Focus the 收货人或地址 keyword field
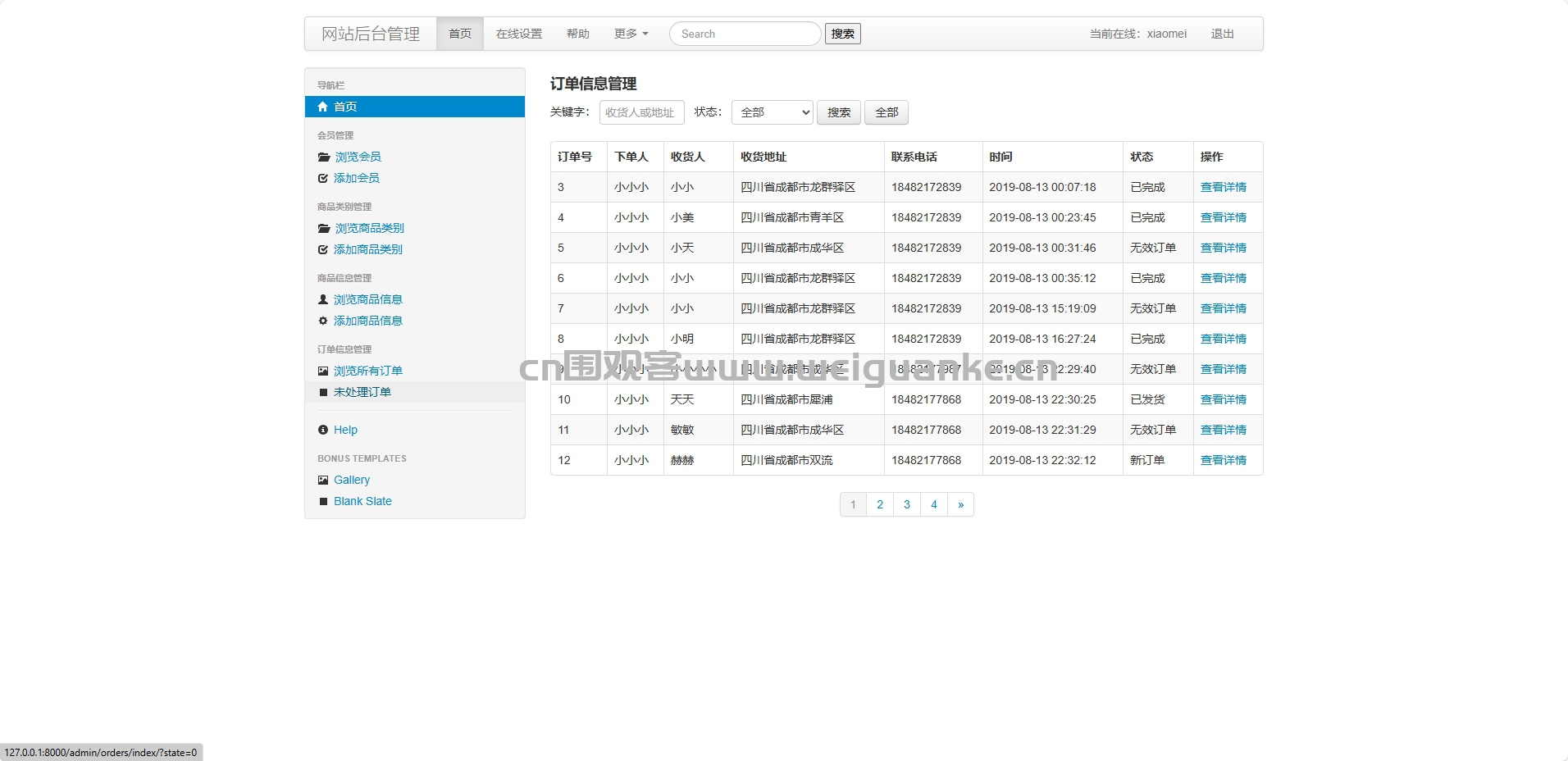The image size is (1568, 761). point(642,112)
